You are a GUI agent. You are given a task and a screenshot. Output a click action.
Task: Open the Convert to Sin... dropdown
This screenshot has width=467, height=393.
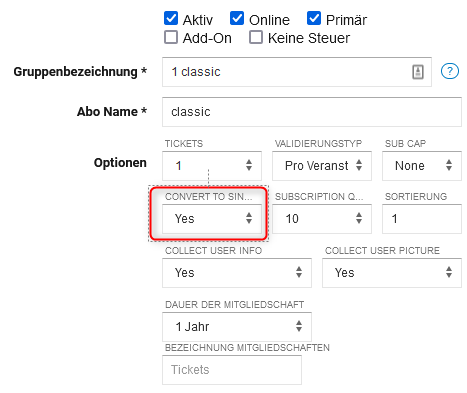(x=212, y=219)
